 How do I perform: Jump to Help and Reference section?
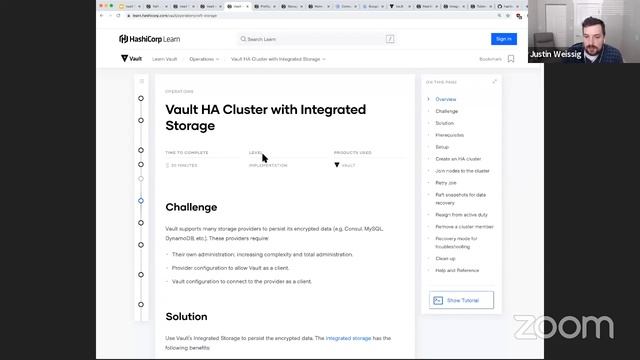coord(457,270)
